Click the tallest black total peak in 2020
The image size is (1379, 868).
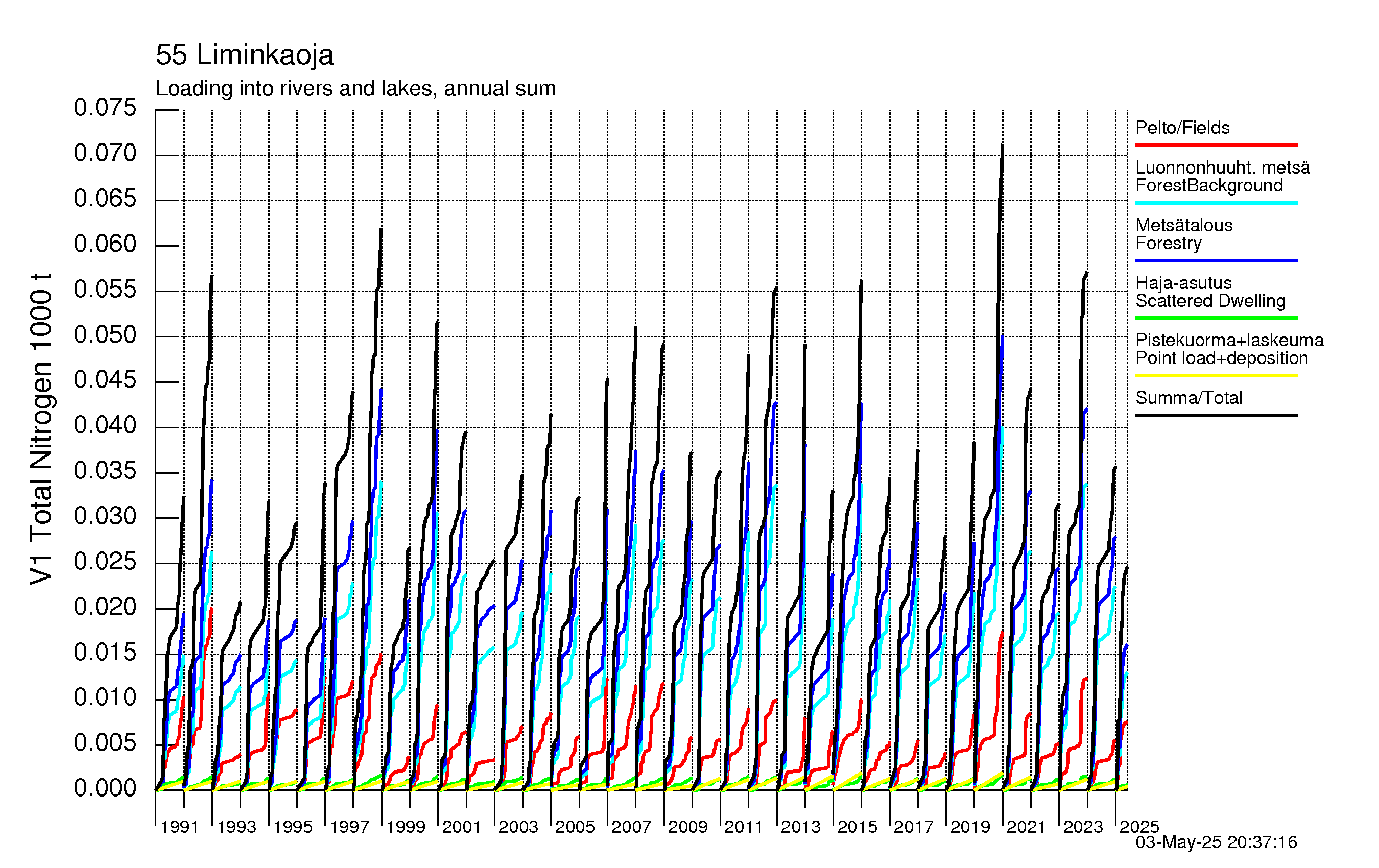(1002, 146)
